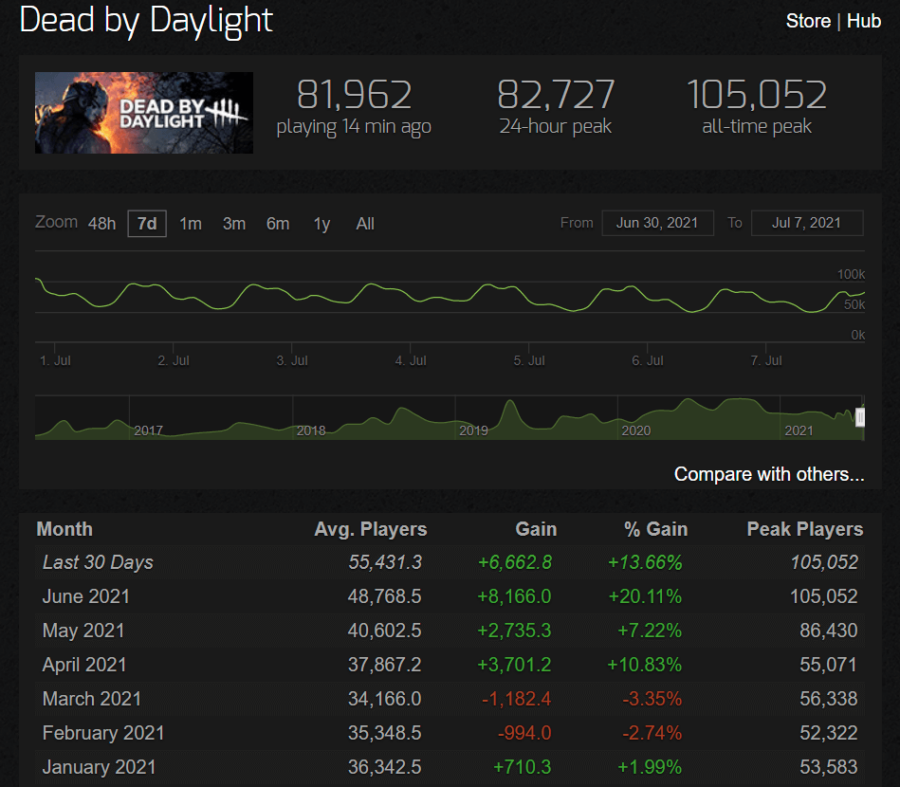
Task: Click 2018 marker in overview navigator
Action: (x=311, y=431)
